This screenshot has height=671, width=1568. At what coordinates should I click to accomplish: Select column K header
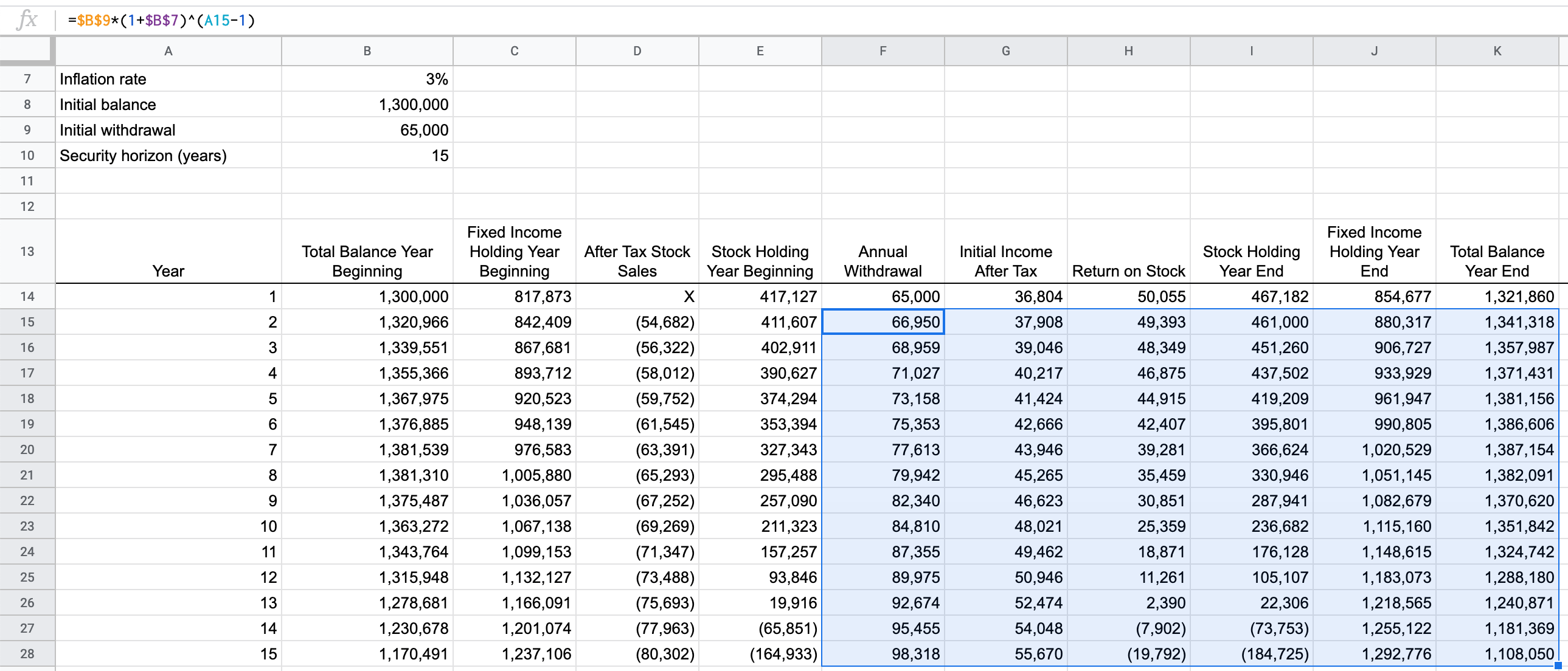tap(1498, 51)
